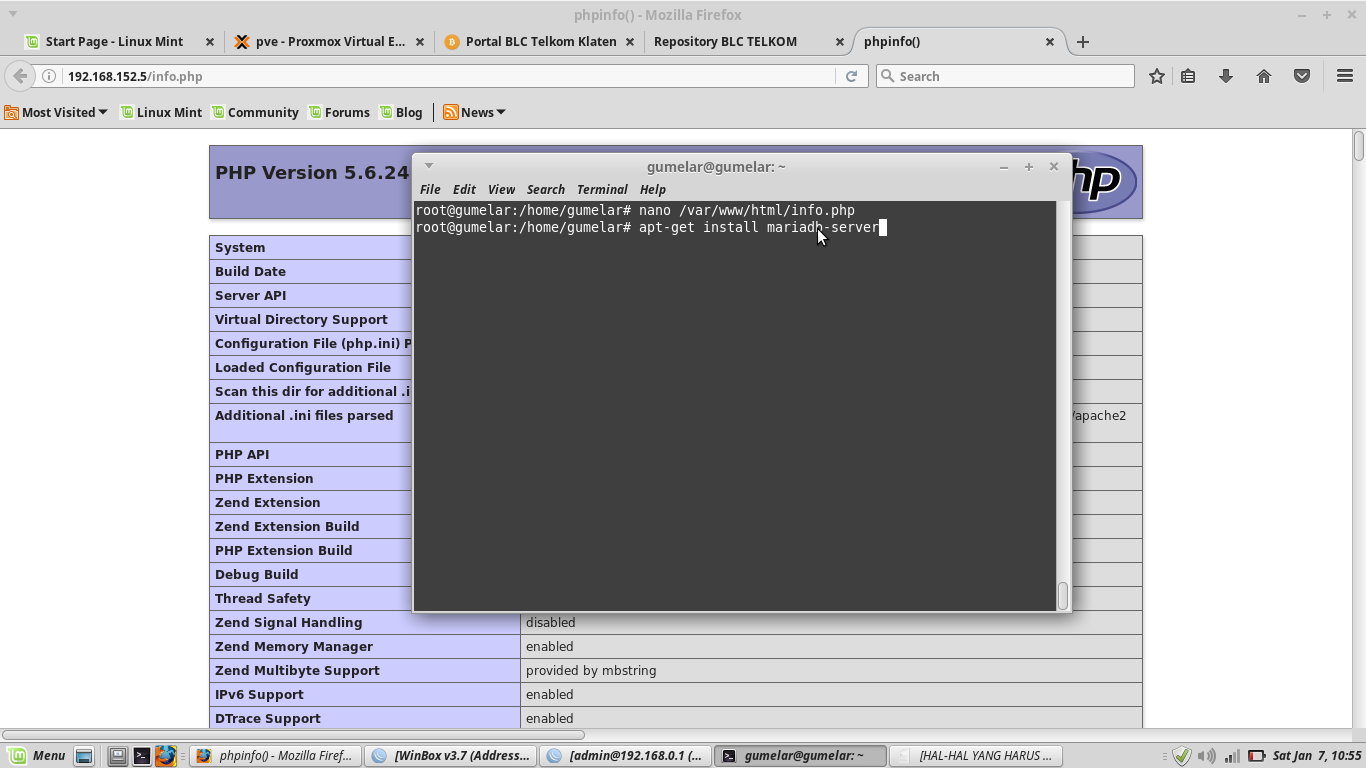The image size is (1366, 768).
Task: Open the Most Visited dropdown
Action: pos(55,112)
